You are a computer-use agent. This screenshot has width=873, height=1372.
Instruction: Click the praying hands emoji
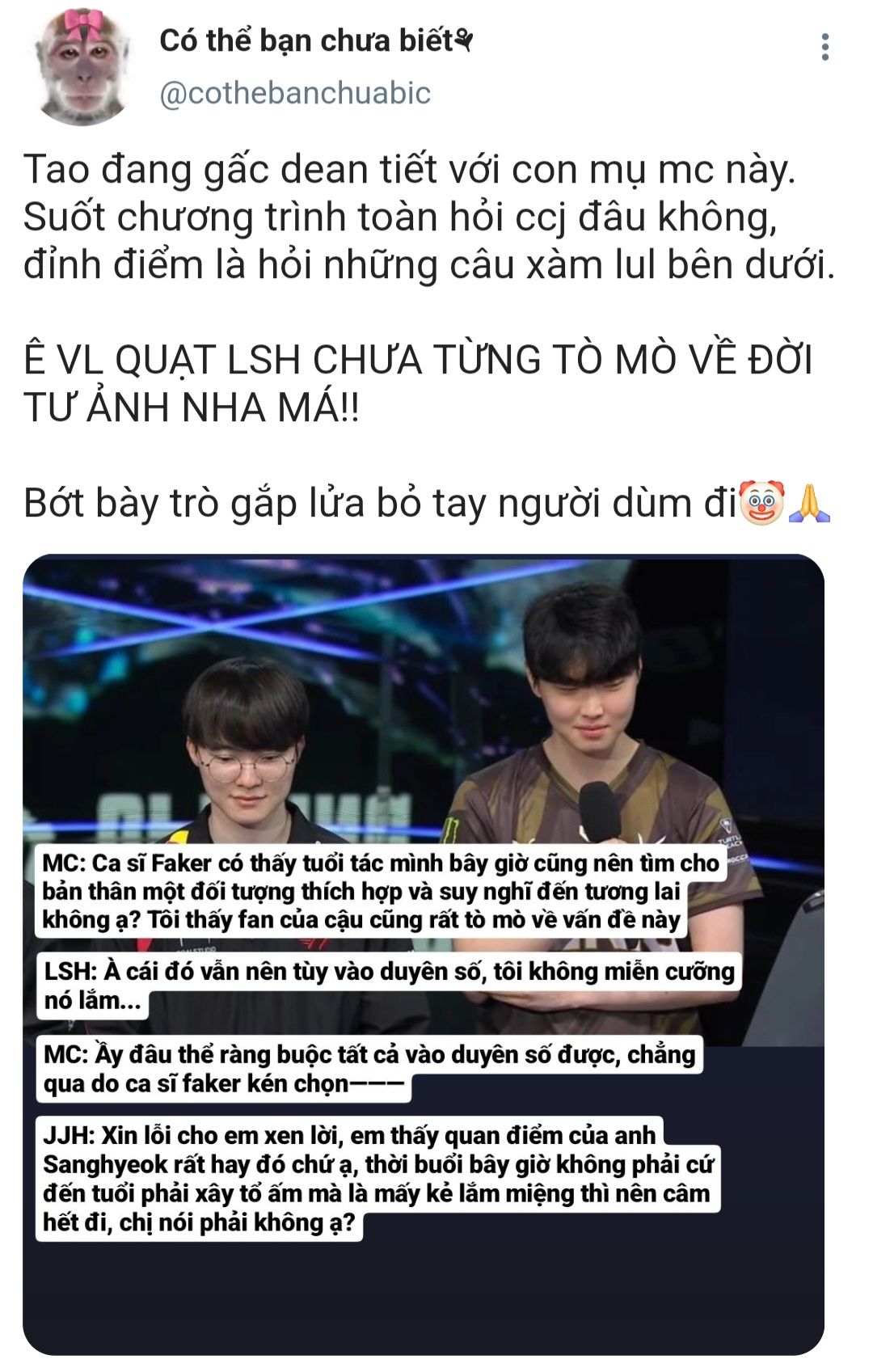point(808,503)
